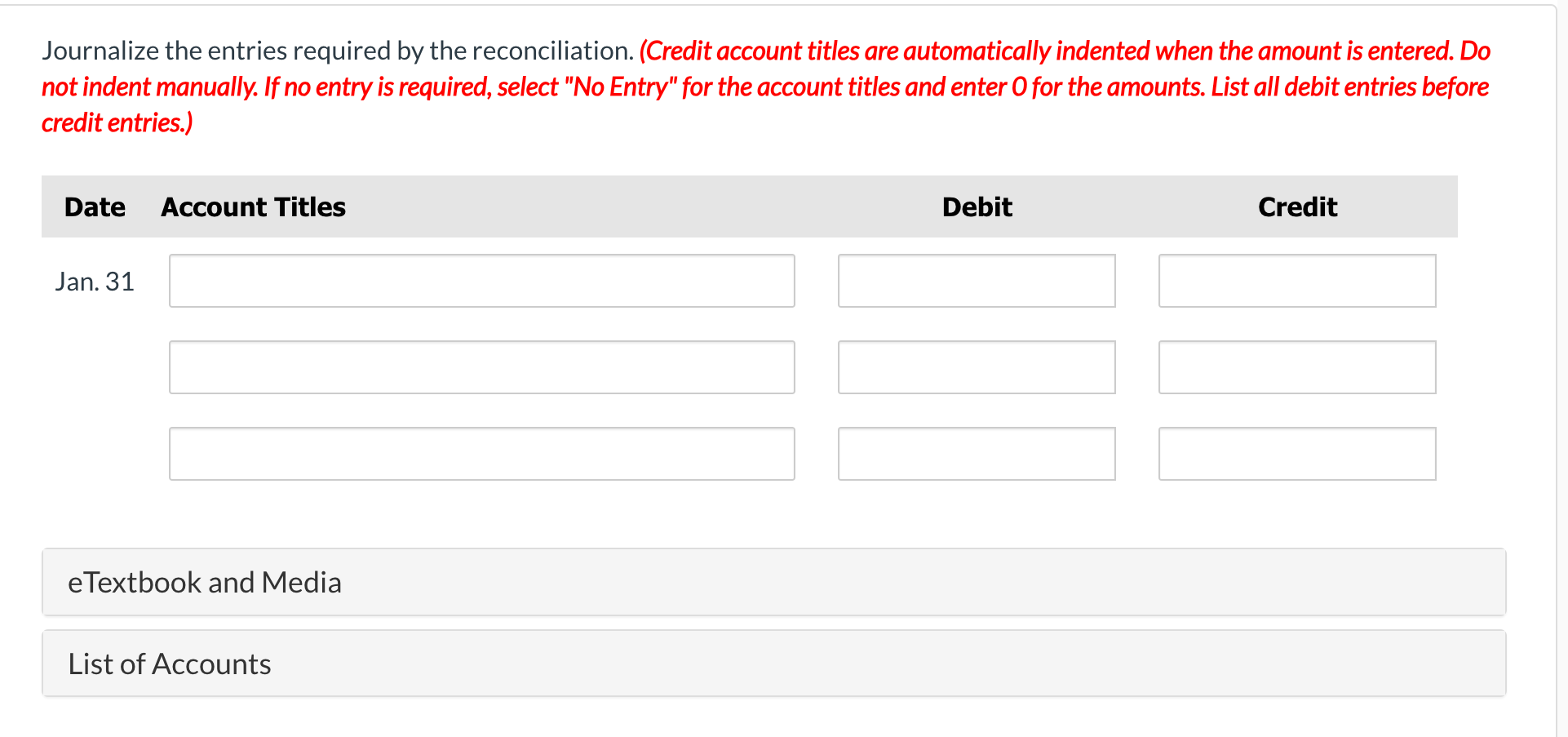This screenshot has width=1568, height=737.
Task: Click the Credit column header
Action: point(1296,206)
